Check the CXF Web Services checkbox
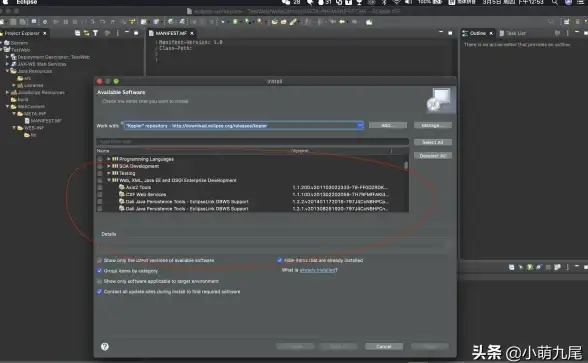The image size is (588, 363). coord(100,194)
